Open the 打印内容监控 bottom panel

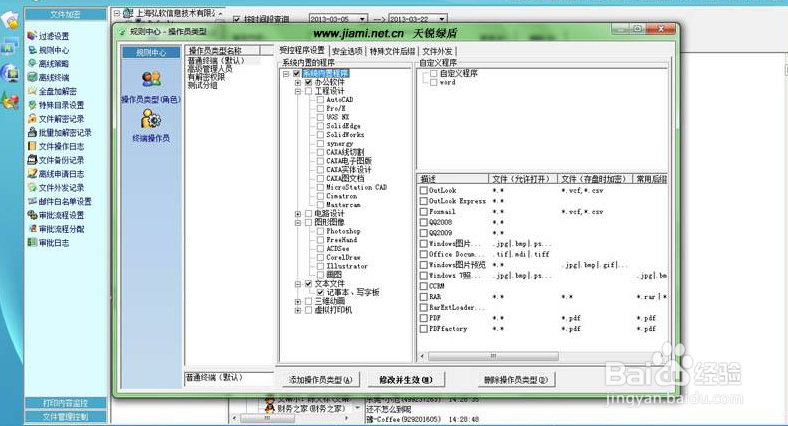pyautogui.click(x=65, y=403)
